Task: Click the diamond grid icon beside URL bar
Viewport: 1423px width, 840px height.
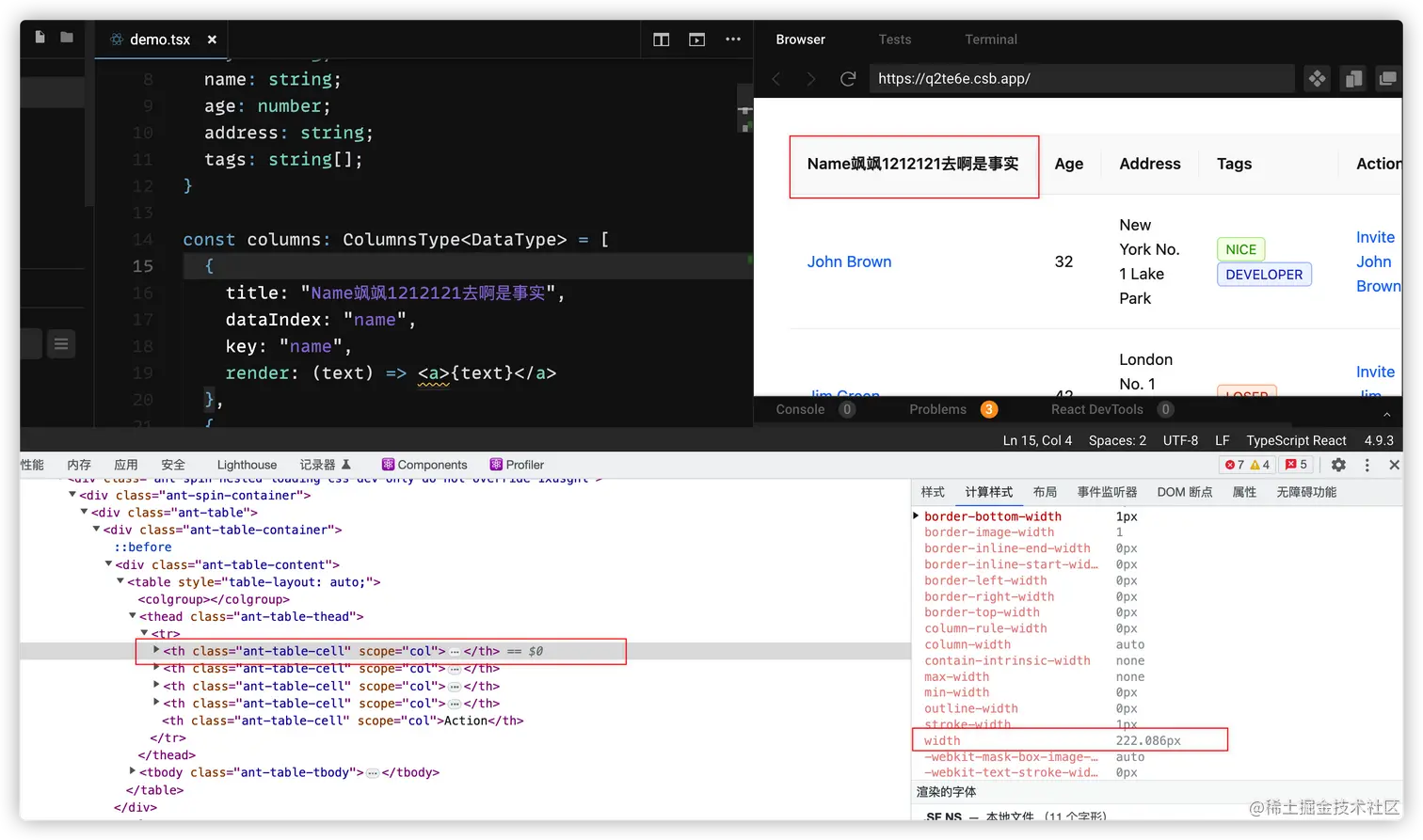Action: (1318, 79)
